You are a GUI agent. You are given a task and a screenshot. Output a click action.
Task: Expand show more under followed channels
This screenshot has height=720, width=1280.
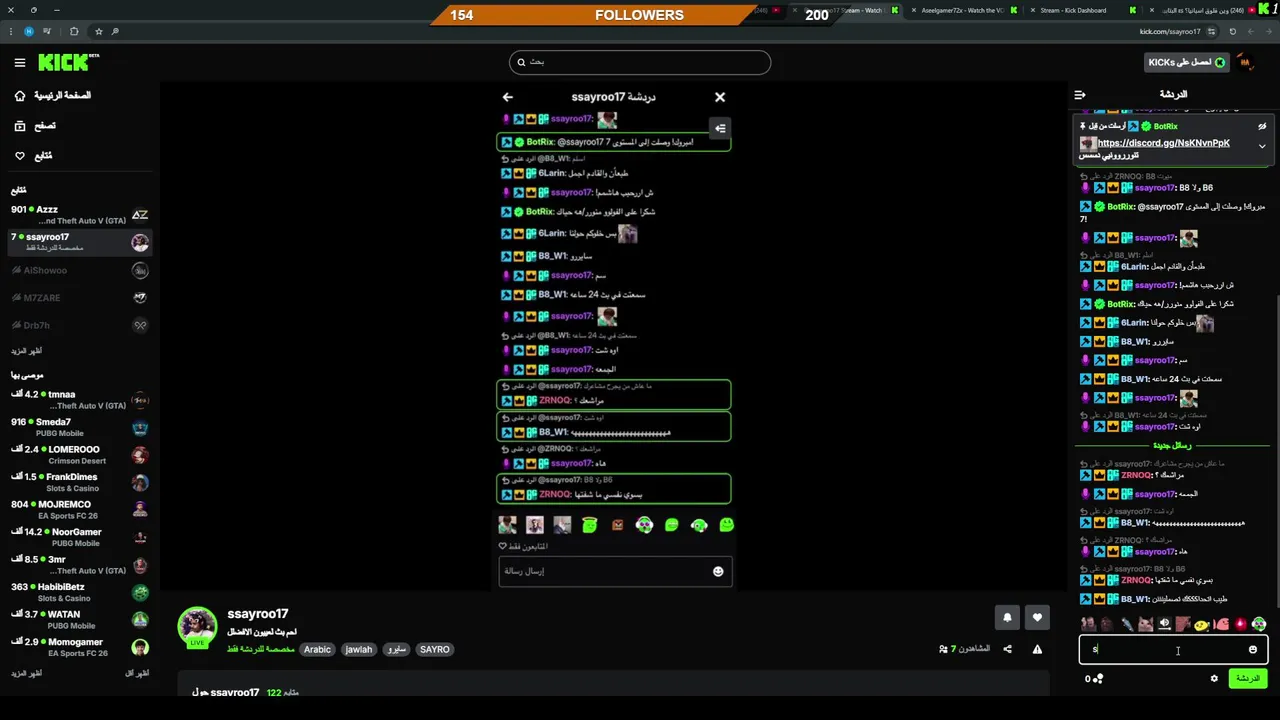(x=26, y=351)
